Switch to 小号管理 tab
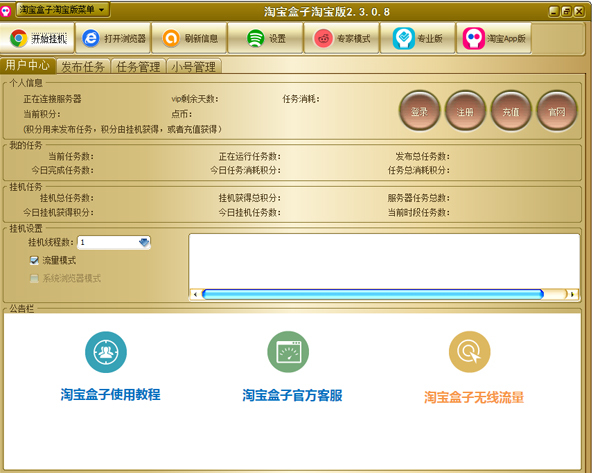The height and width of the screenshot is (473, 592). (x=194, y=67)
